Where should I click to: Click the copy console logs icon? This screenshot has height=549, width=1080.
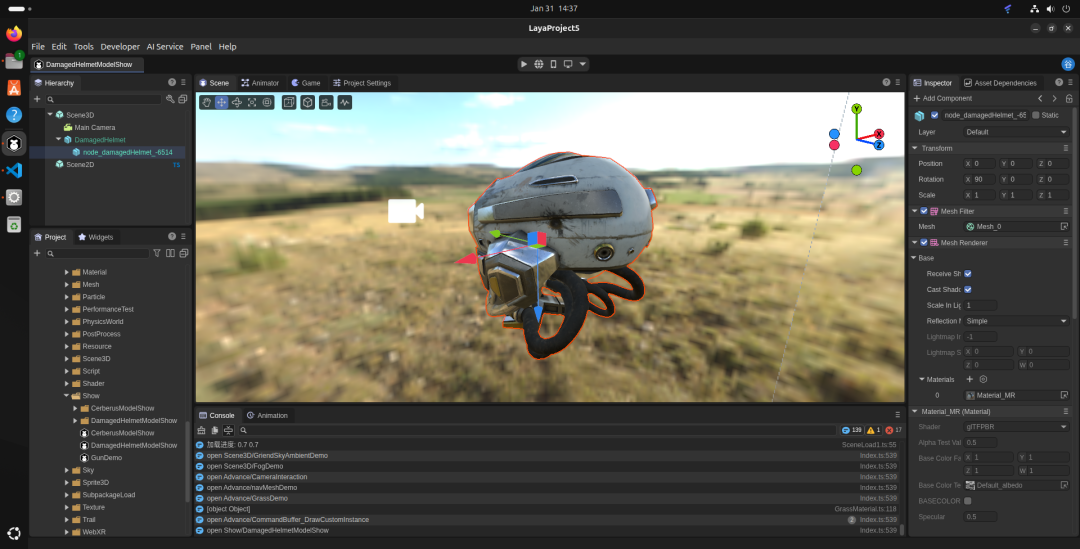(215, 430)
